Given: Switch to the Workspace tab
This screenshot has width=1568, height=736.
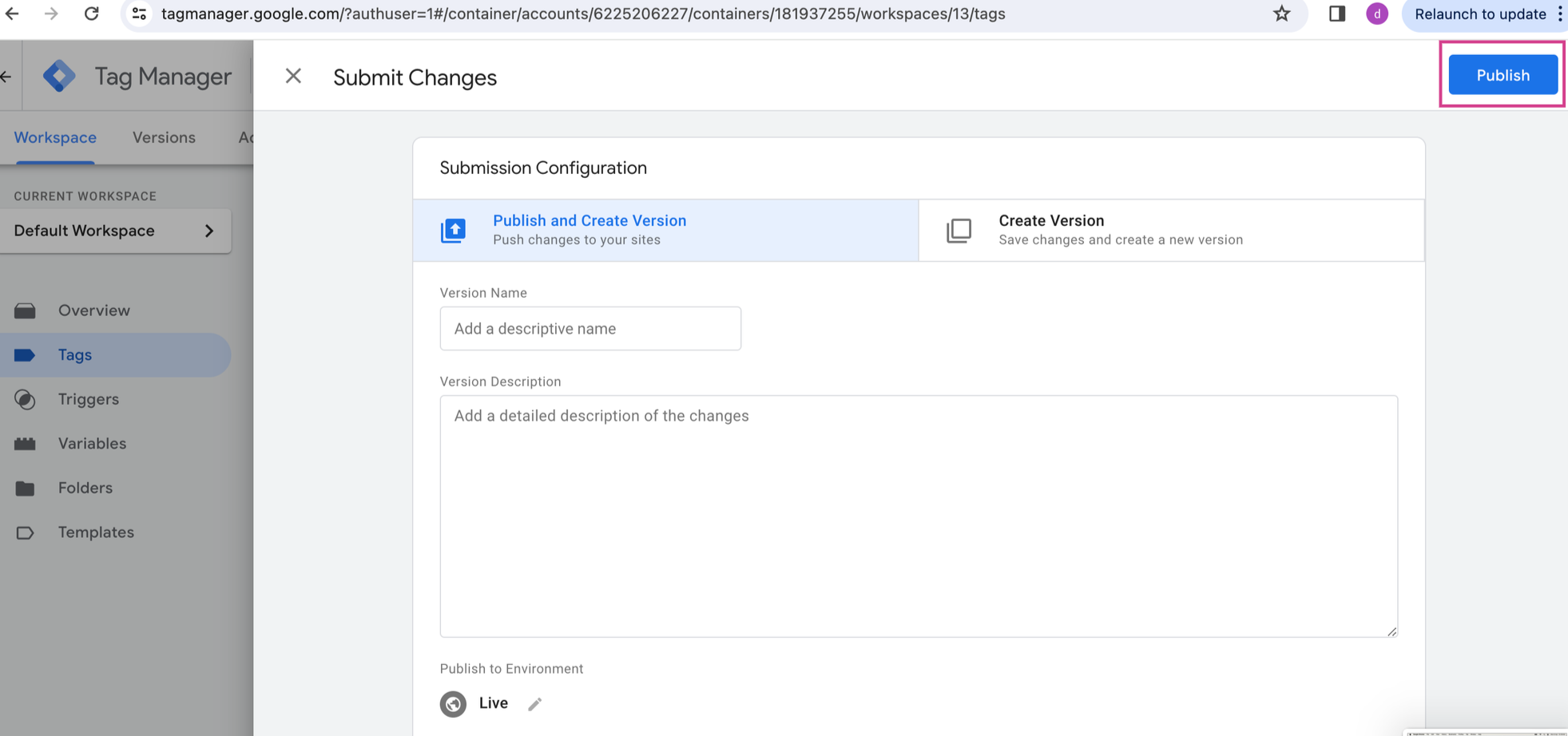Looking at the screenshot, I should pyautogui.click(x=55, y=137).
